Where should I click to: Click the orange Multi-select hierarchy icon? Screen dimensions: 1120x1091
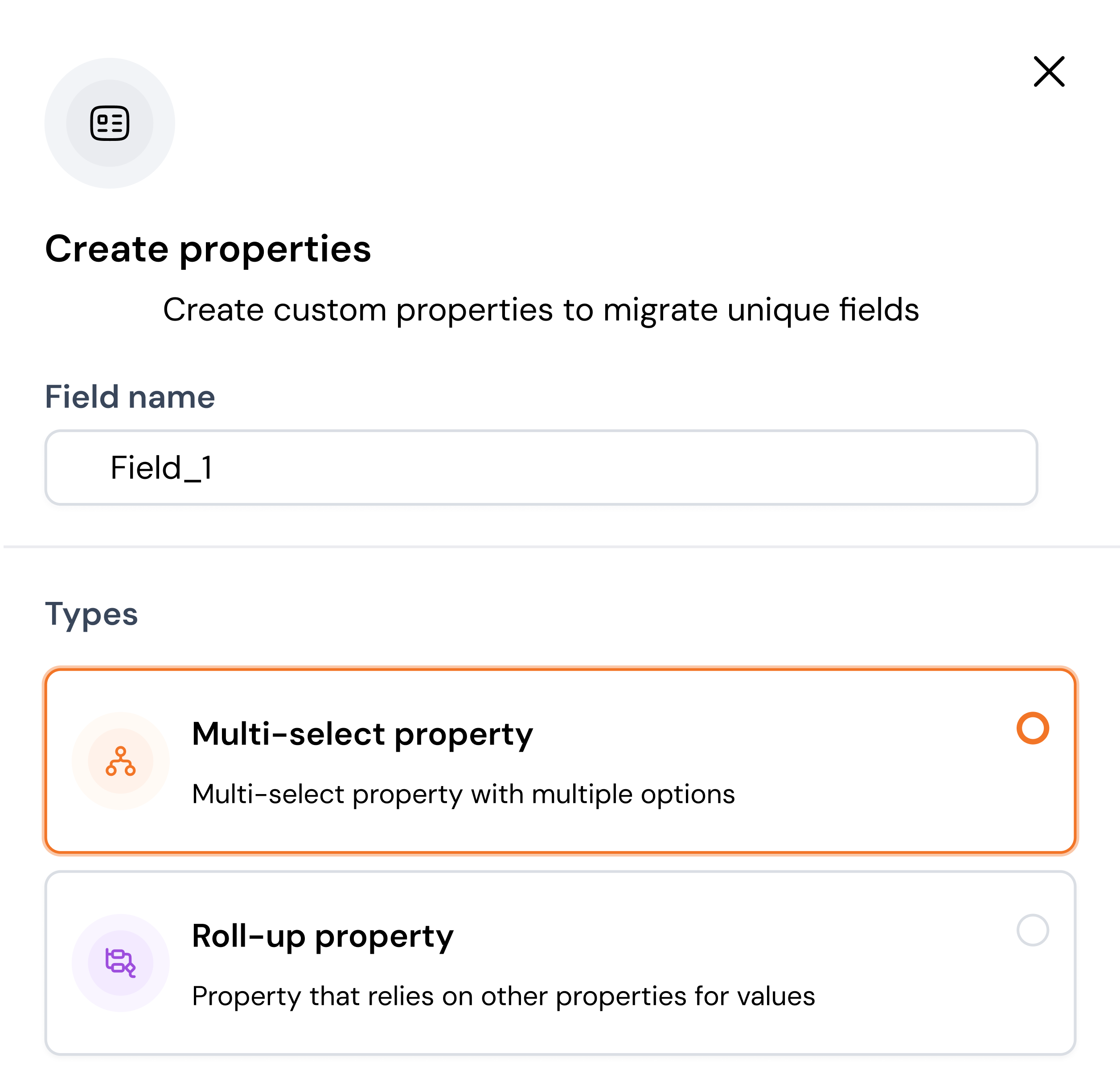120,761
